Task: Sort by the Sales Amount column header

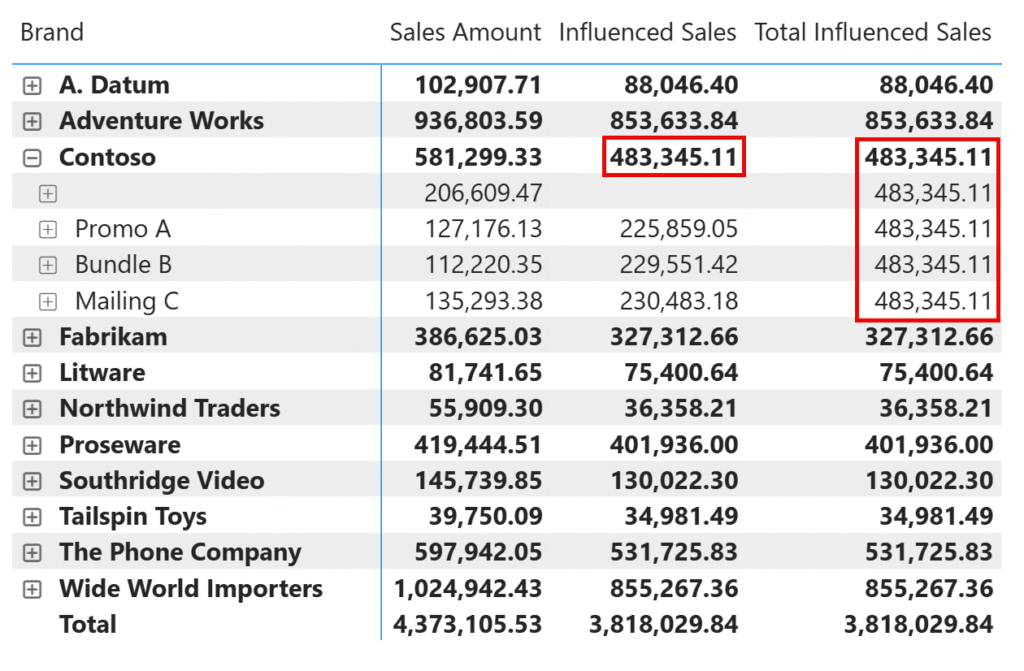Action: (x=465, y=33)
